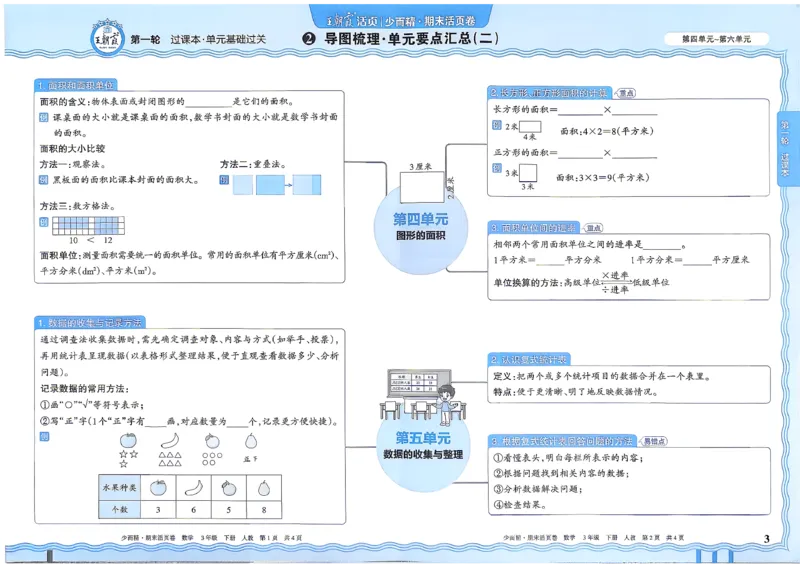The width and height of the screenshot is (800, 566).
Task: Click the line ③分析数据解决问题
Action: 537,489
